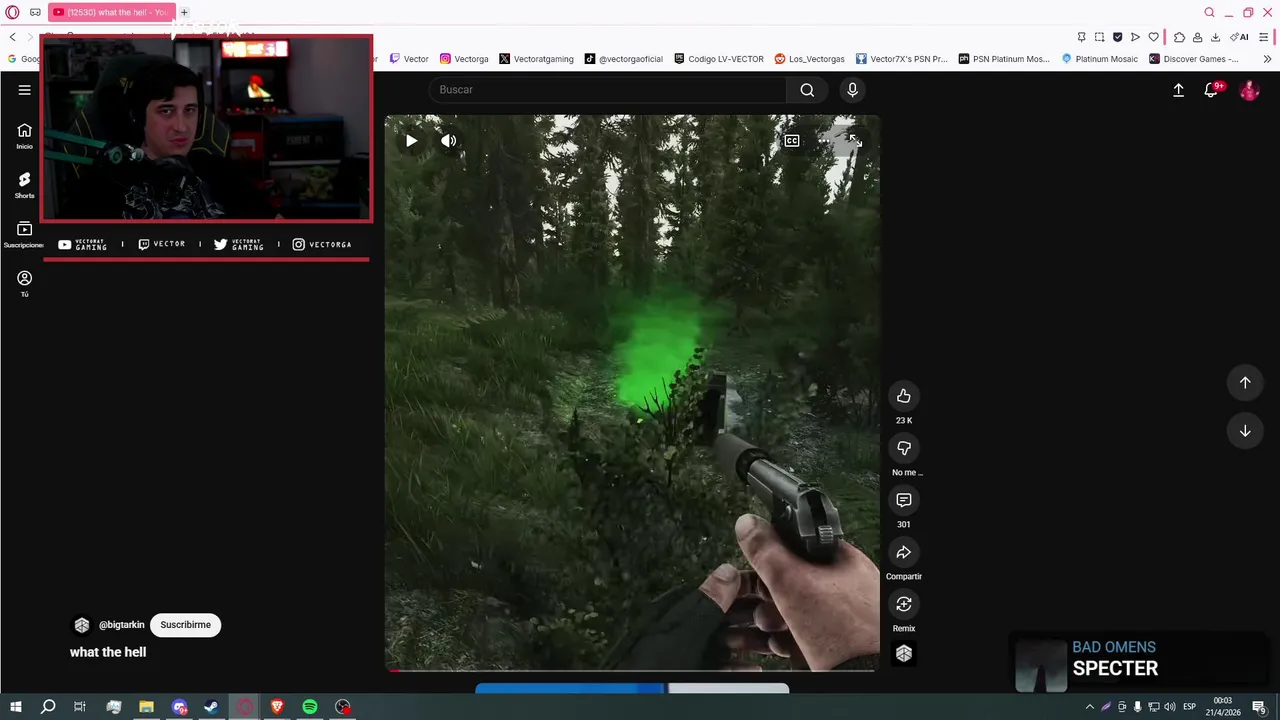Viewport: 1280px width, 720px height.
Task: Click the Buscar search field
Action: pyautogui.click(x=608, y=90)
